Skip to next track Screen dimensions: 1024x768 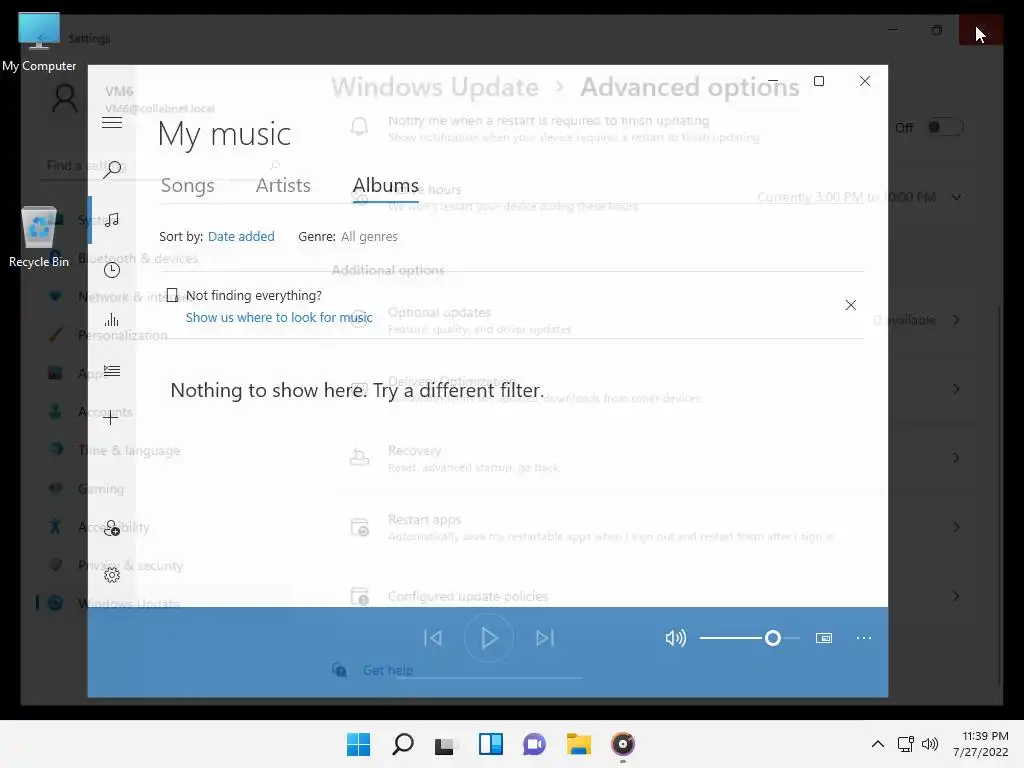click(x=545, y=638)
